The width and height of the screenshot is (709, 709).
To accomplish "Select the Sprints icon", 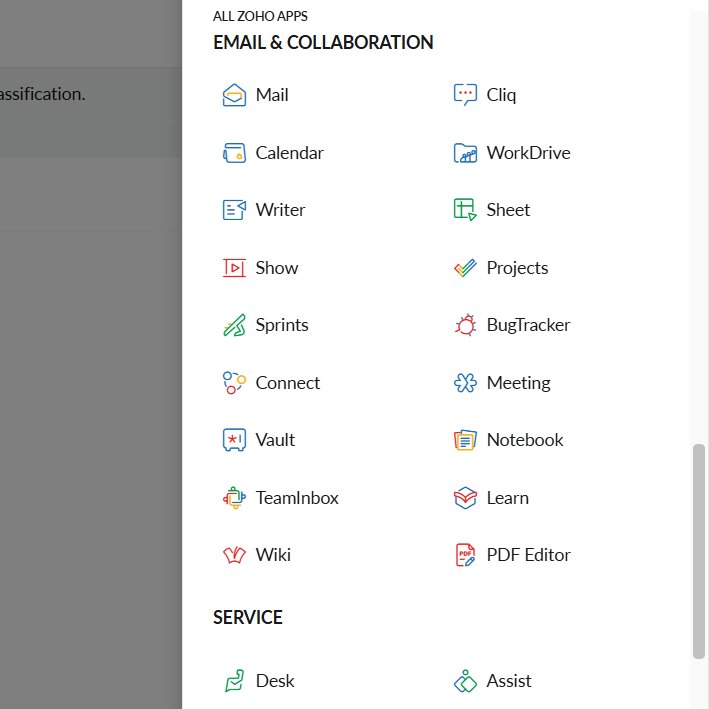I will point(234,325).
